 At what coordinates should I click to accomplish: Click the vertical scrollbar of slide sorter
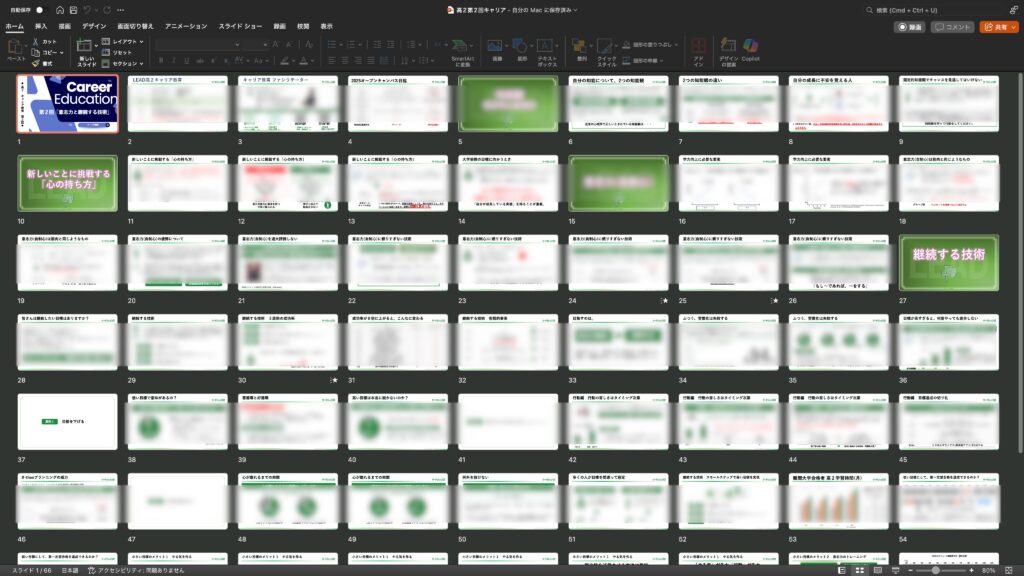(x=1020, y=261)
